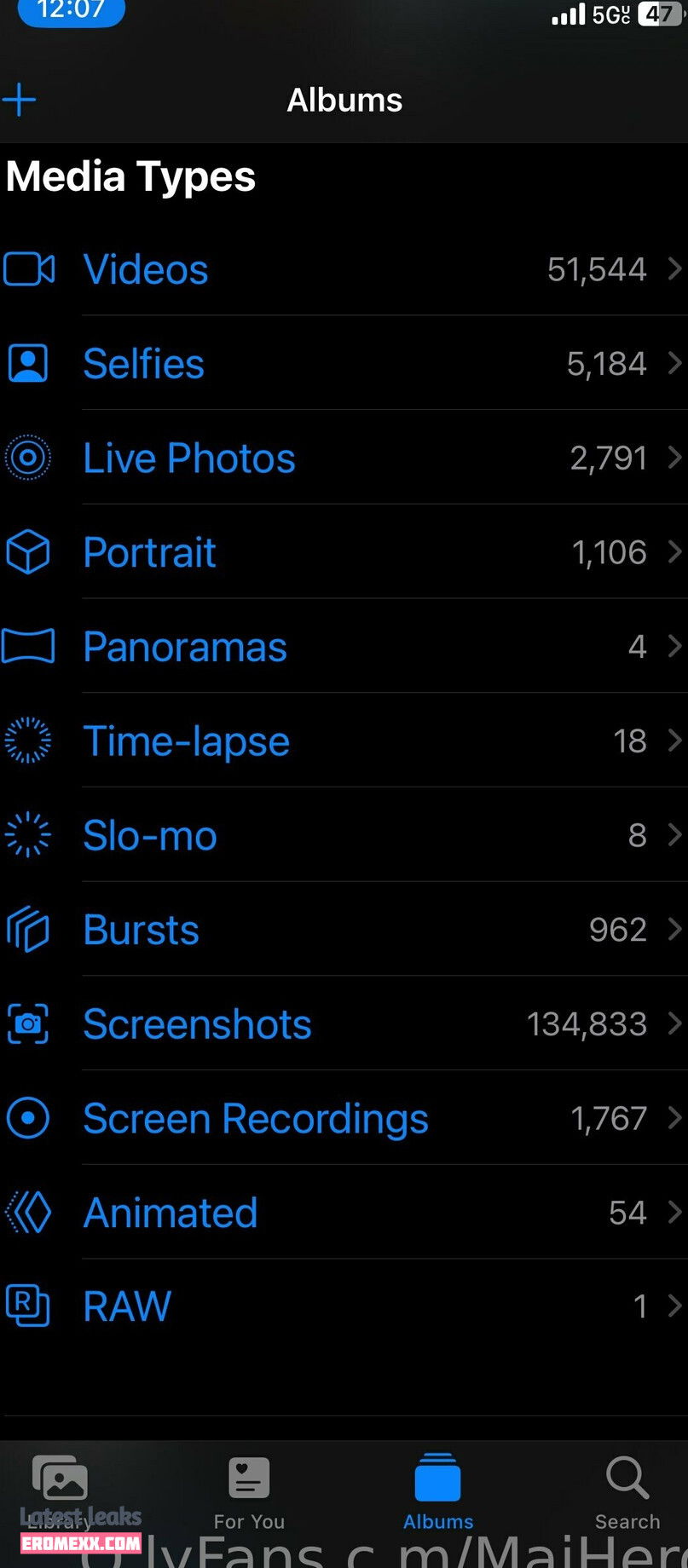Viewport: 688px width, 1568px height.
Task: Tap the Bursts stacked icon
Action: point(28,929)
